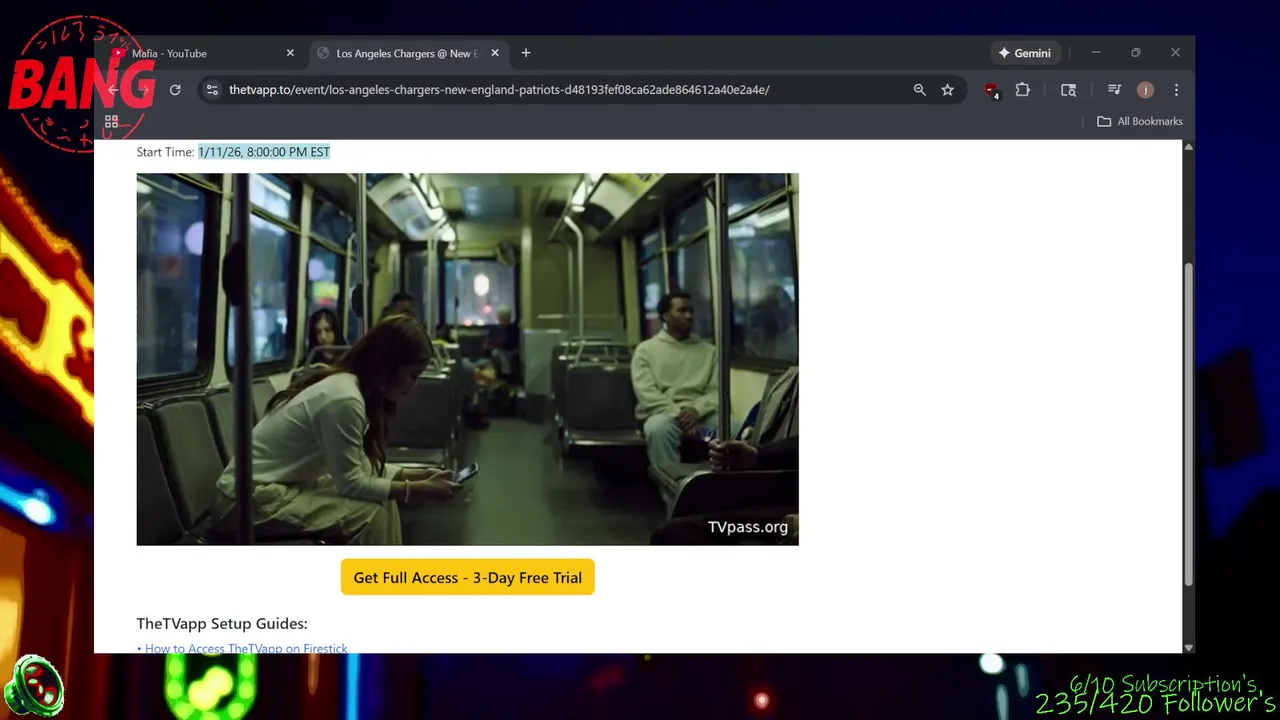
Task: Click TheTVapp Setup Guides heading
Action: click(x=222, y=623)
